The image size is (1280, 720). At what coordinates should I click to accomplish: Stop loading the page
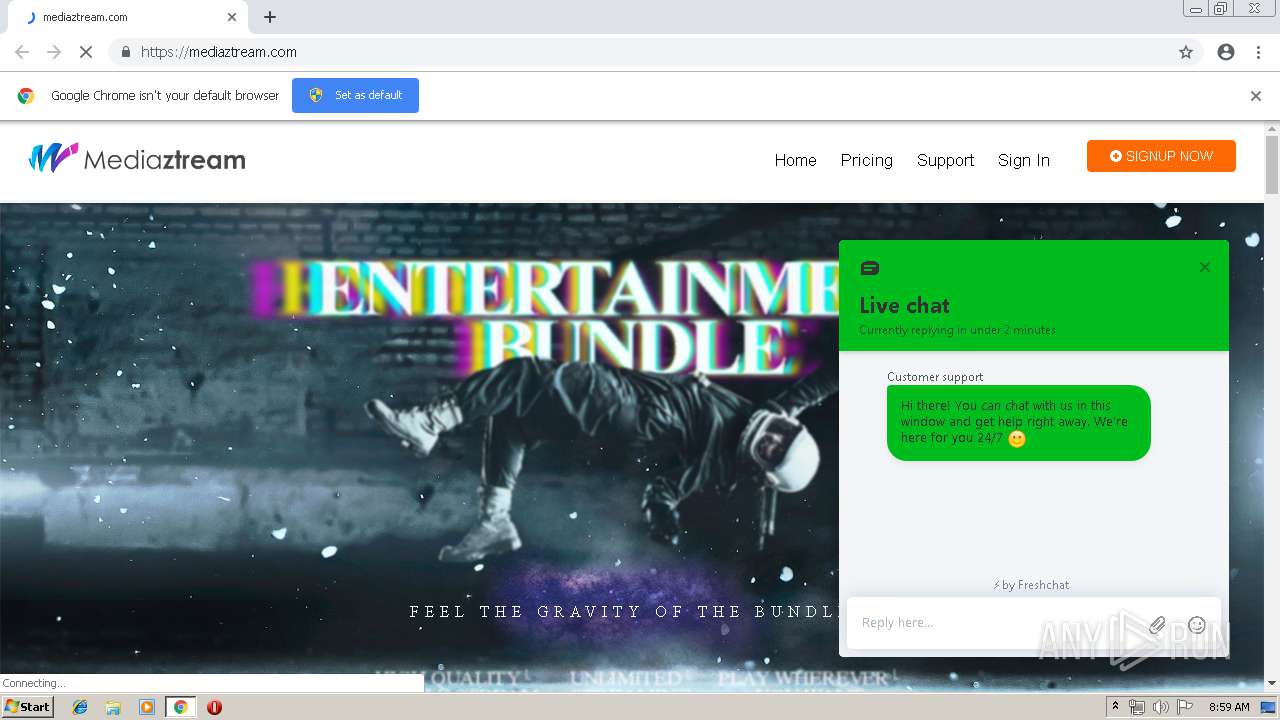click(86, 52)
